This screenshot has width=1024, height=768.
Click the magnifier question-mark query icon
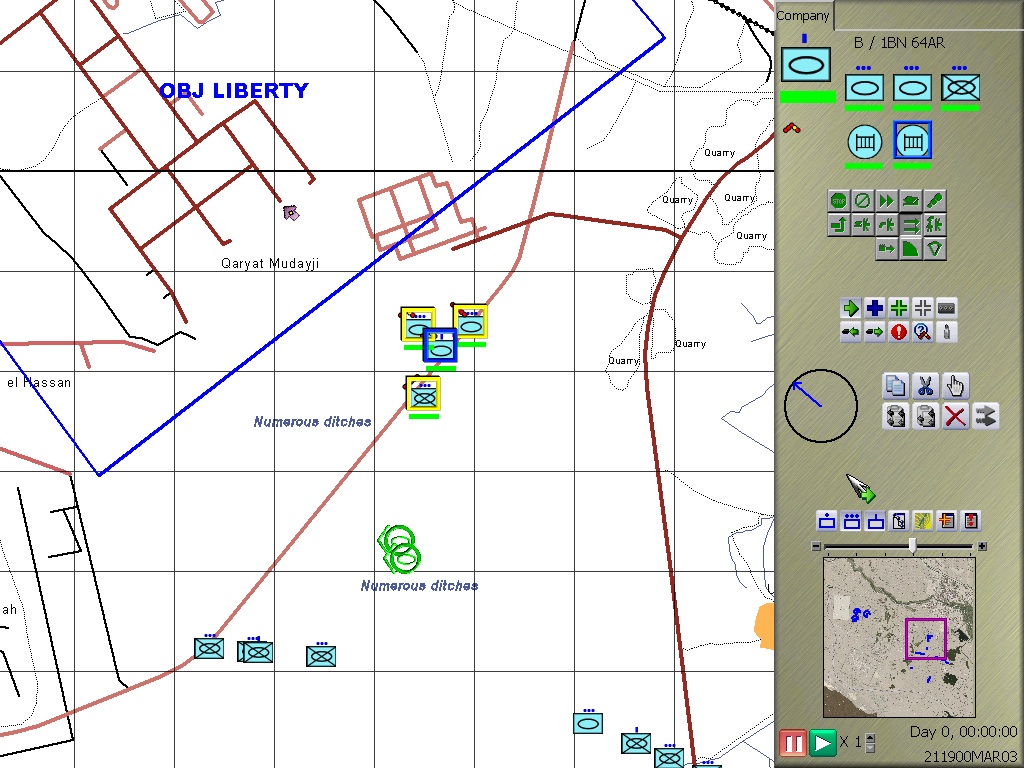[922, 332]
